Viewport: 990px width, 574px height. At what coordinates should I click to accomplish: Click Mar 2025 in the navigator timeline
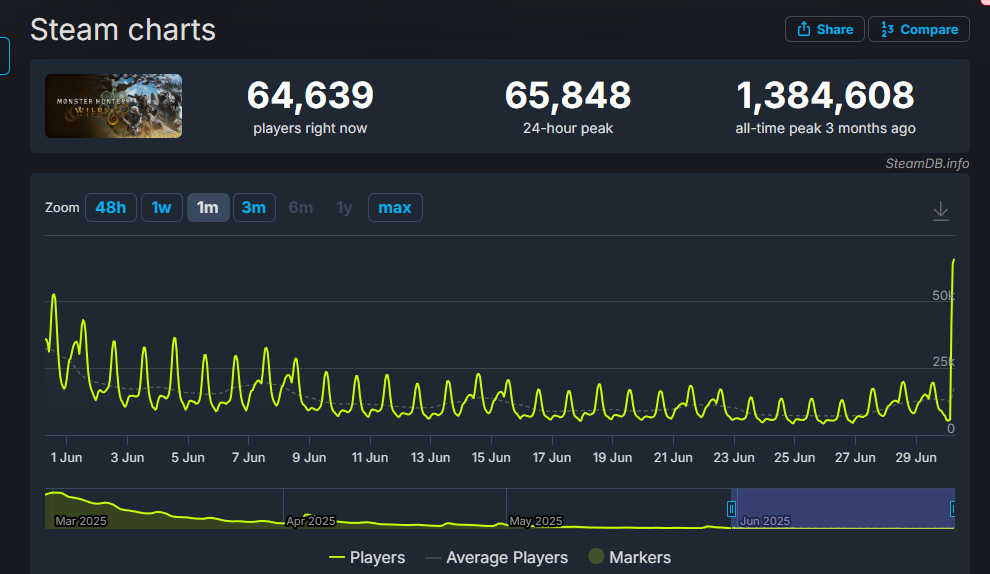(81, 521)
